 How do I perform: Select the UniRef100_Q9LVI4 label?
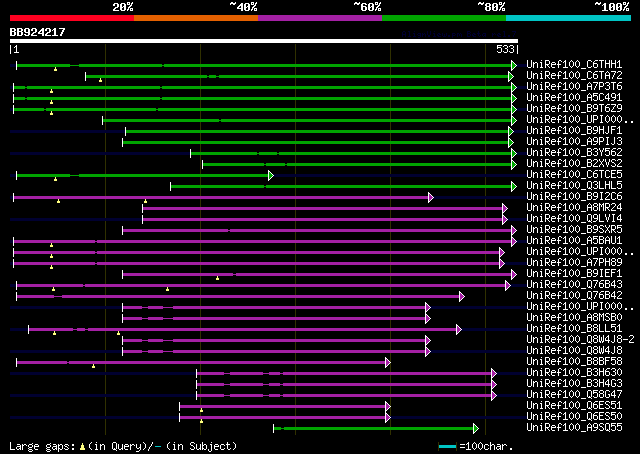click(x=574, y=219)
